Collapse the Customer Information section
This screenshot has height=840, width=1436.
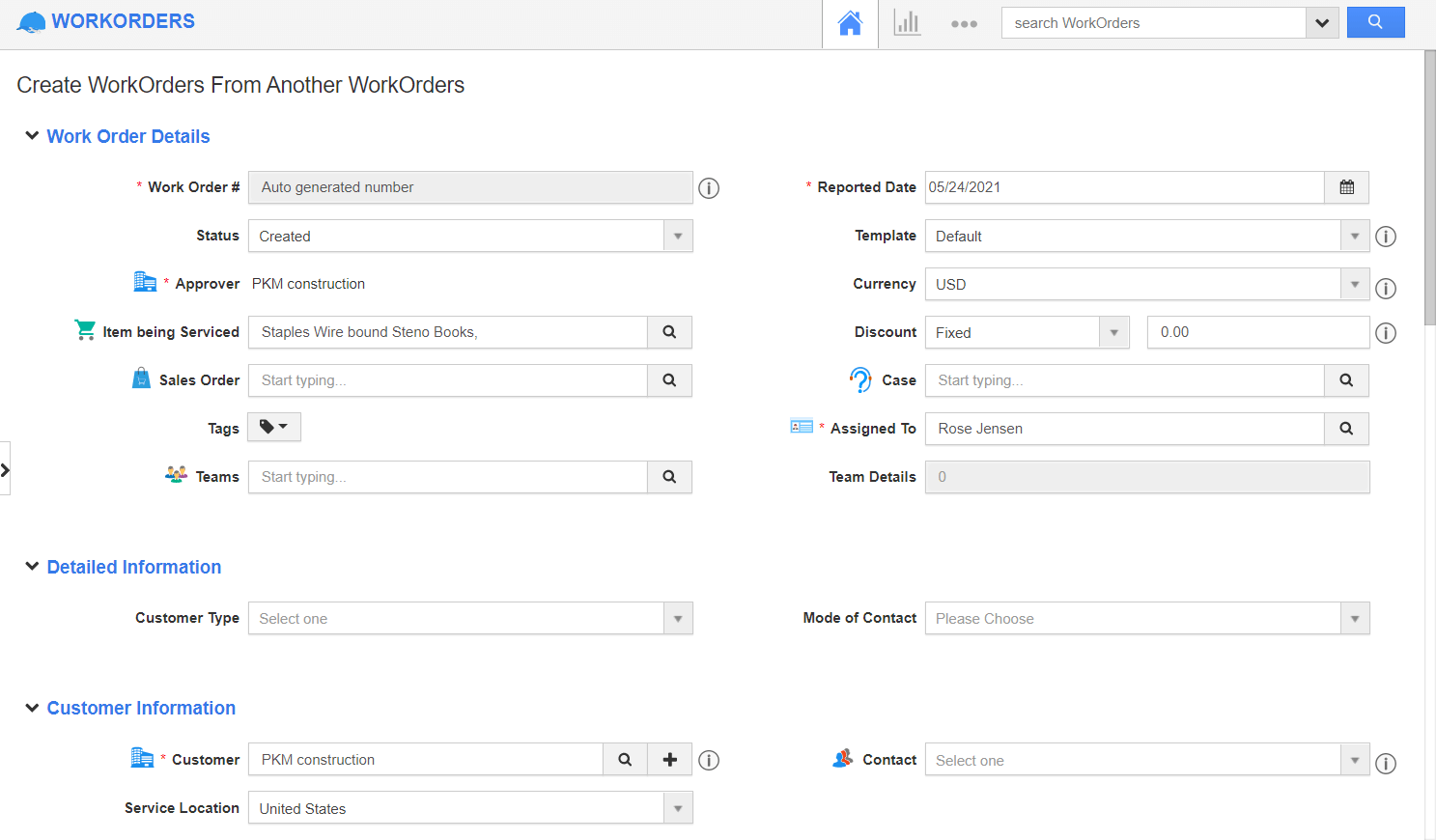pos(32,708)
